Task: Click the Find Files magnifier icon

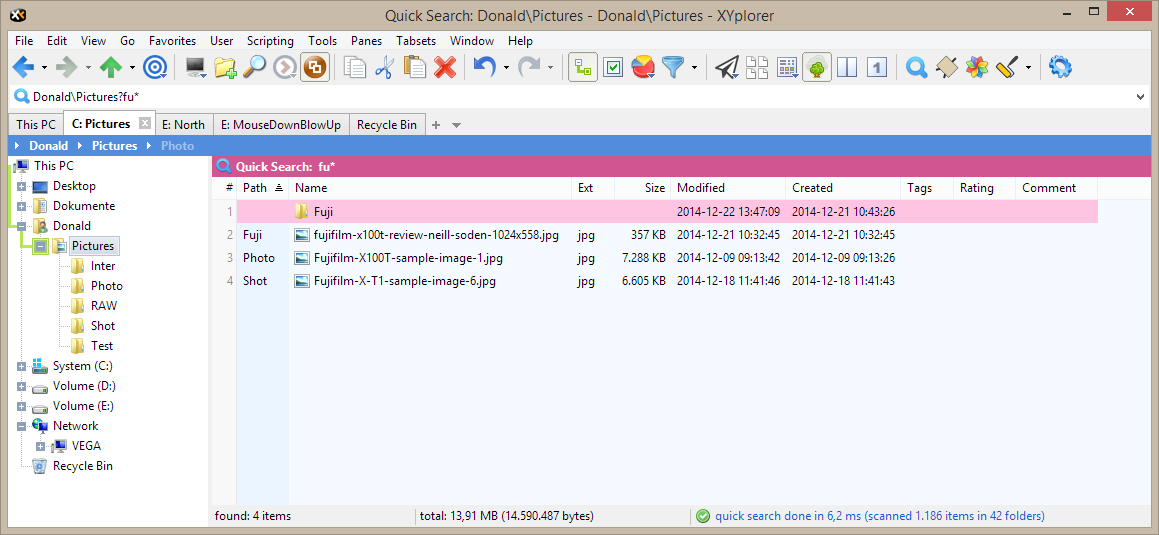Action: click(255, 68)
